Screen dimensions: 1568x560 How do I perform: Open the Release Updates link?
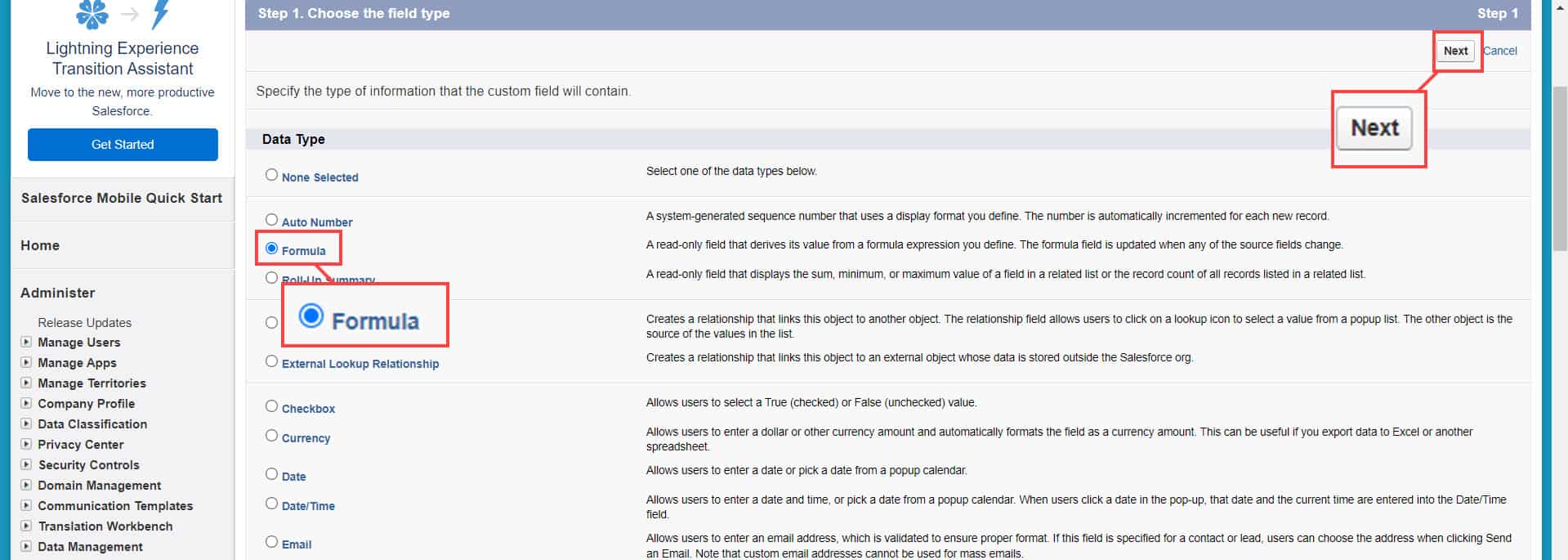[x=84, y=323]
